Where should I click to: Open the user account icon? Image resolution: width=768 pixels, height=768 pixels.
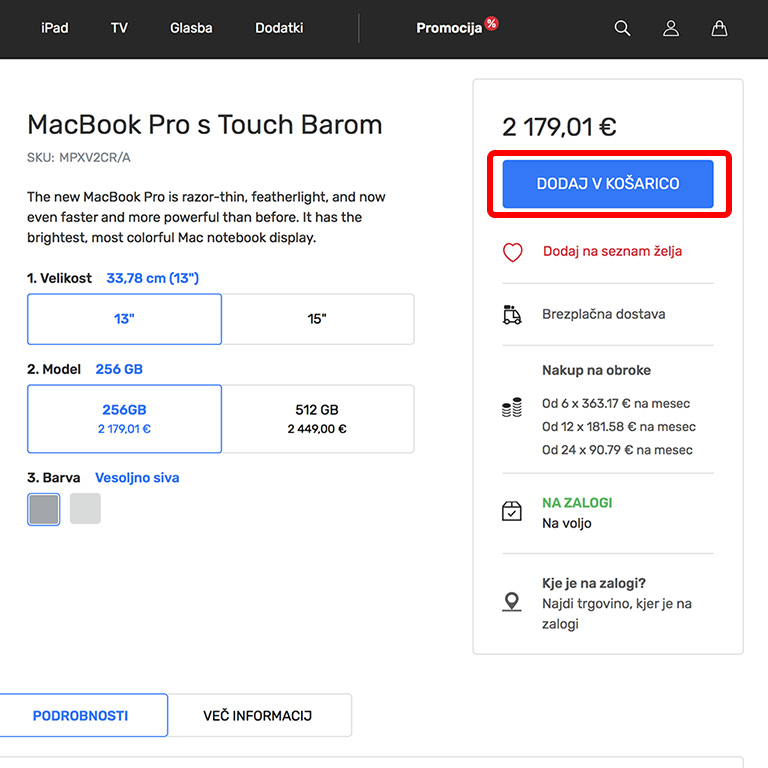coord(671,28)
